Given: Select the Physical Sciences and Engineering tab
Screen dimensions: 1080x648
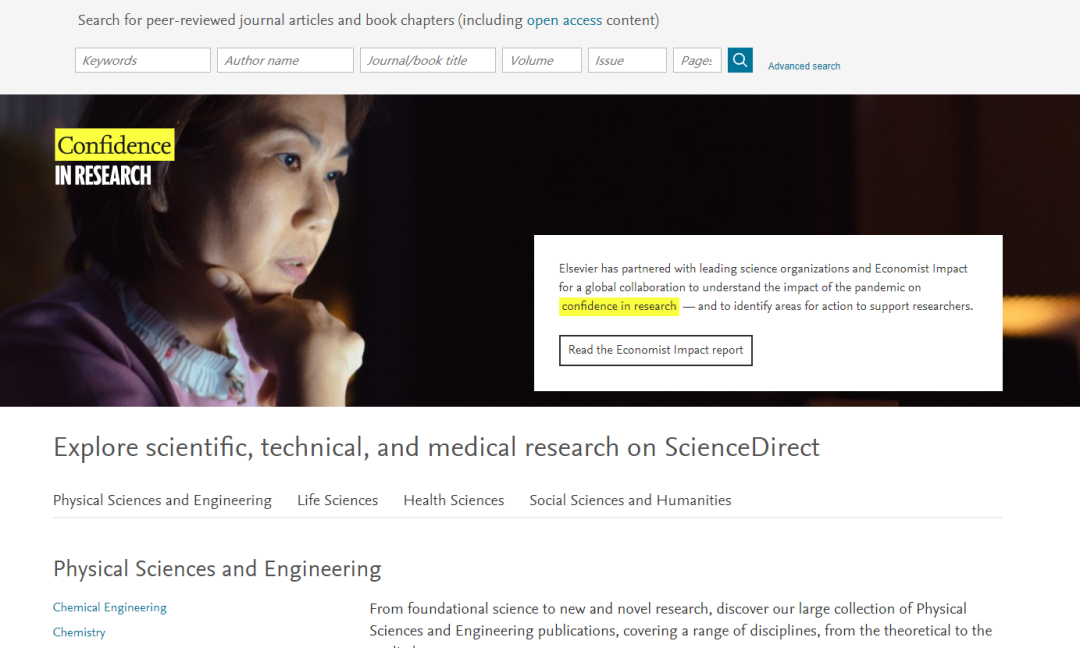Looking at the screenshot, I should [x=163, y=501].
